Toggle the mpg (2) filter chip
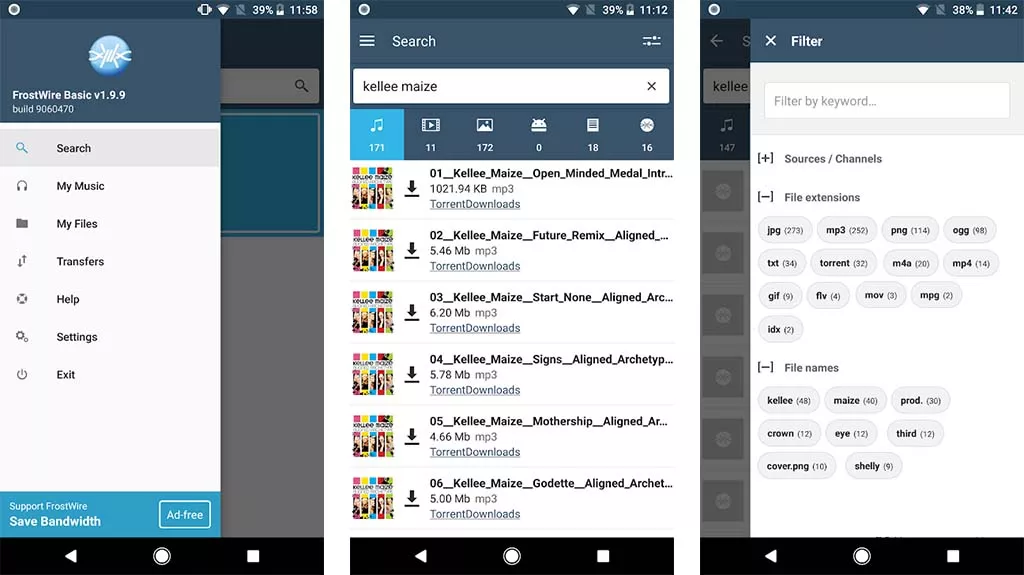Image resolution: width=1024 pixels, height=575 pixels. (x=936, y=295)
